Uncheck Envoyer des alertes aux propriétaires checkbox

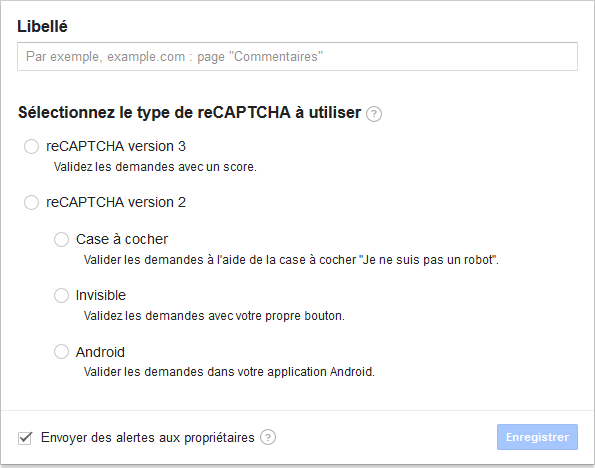tap(25, 438)
